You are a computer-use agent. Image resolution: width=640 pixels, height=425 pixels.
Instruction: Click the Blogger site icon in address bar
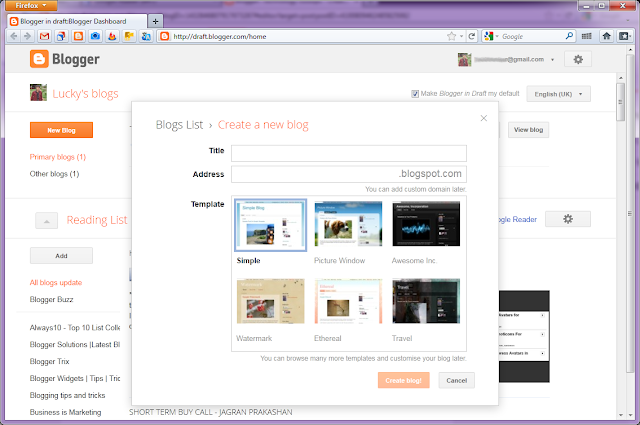click(x=164, y=36)
